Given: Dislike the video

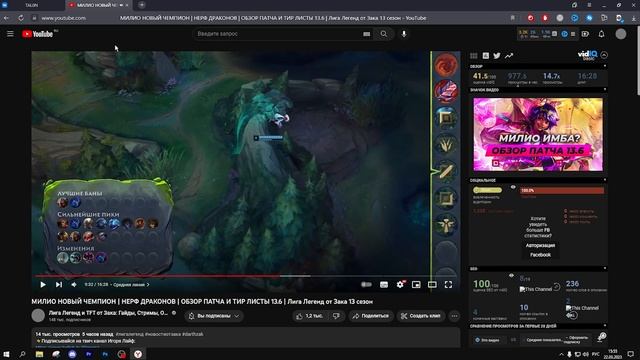Looking at the screenshot, I should click(x=336, y=316).
